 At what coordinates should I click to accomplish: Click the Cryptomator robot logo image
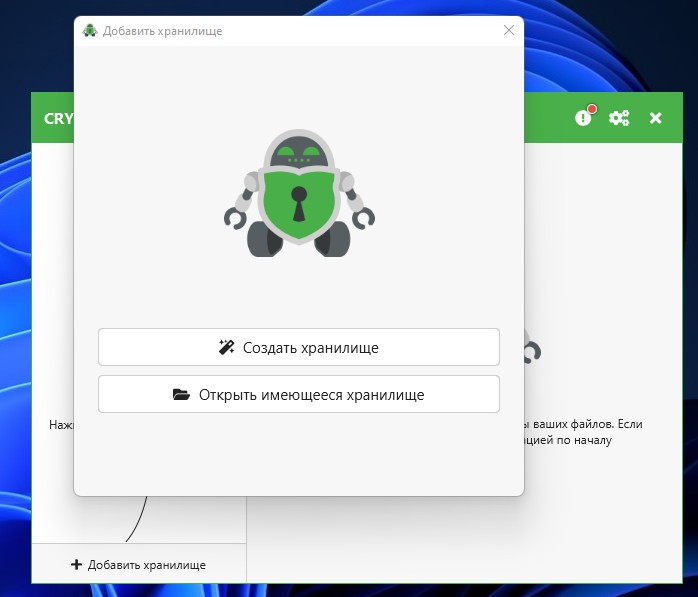click(x=299, y=193)
